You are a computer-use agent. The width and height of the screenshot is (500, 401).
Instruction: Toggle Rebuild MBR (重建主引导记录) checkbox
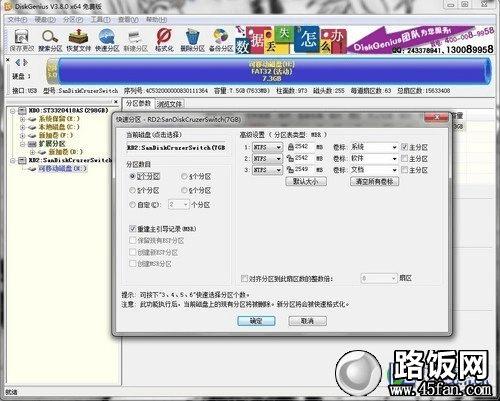133,229
